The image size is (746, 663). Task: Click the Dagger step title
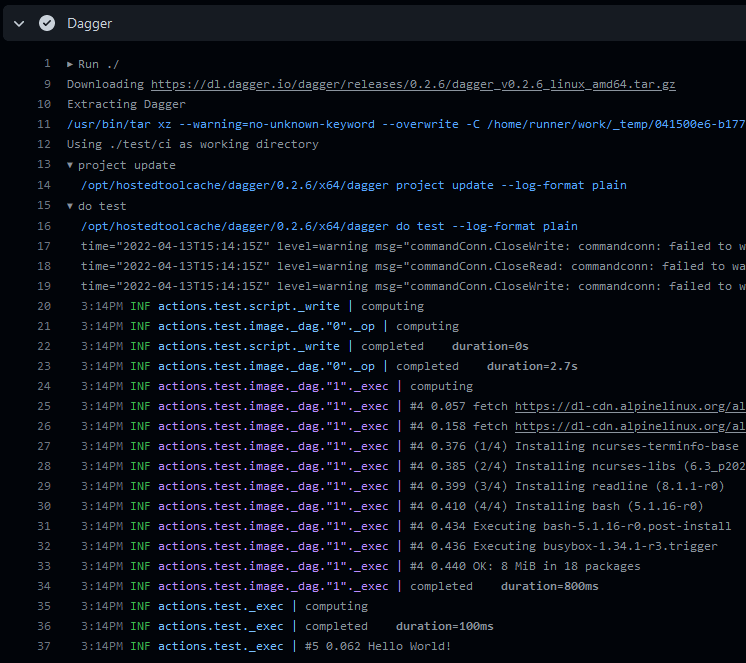coord(90,23)
